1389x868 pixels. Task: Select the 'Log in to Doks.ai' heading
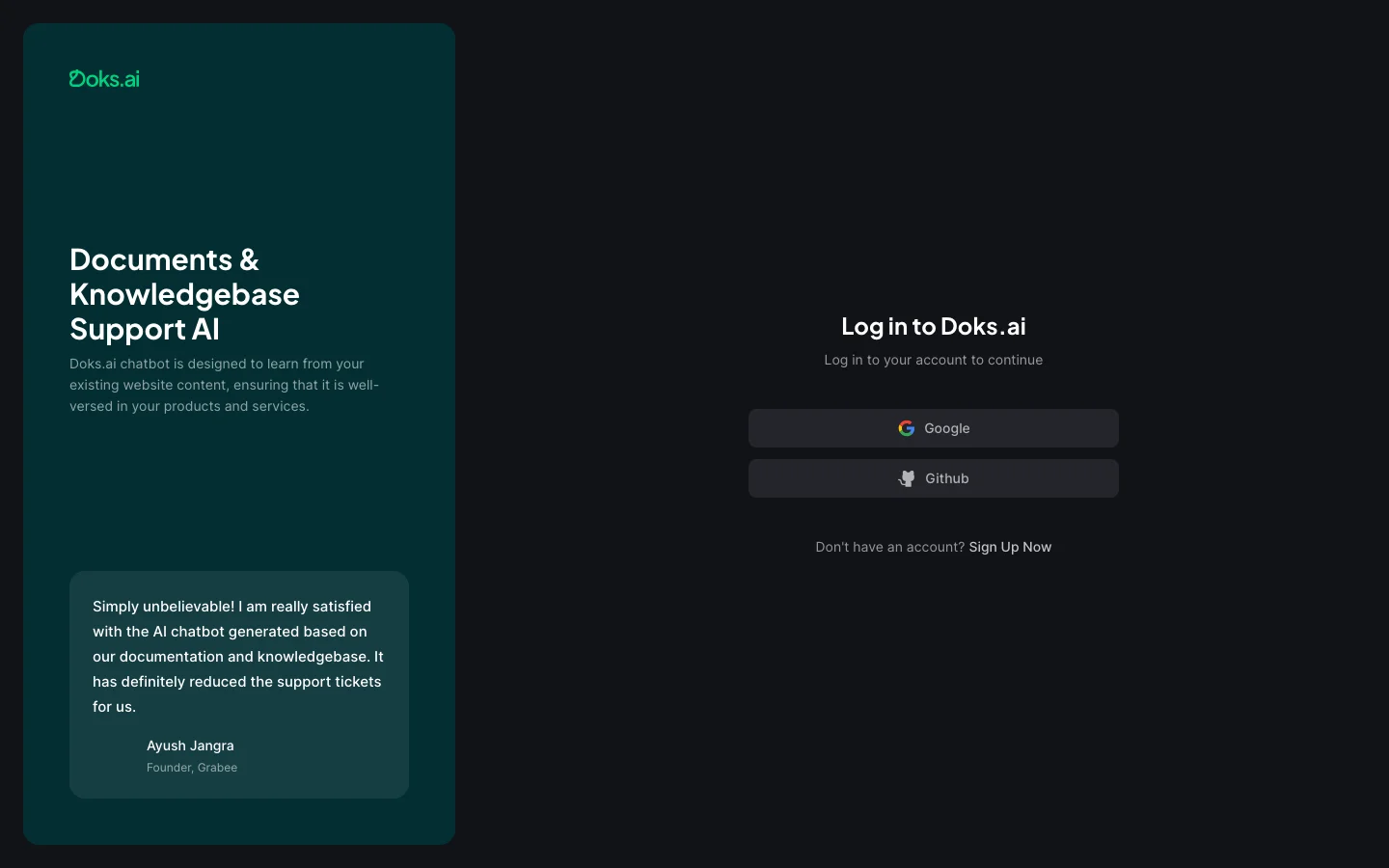pos(934,326)
